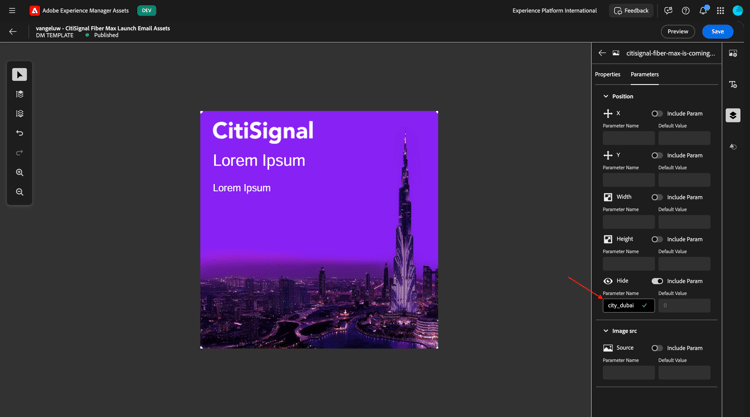Open the layers panel in right rail
The height and width of the screenshot is (417, 750).
click(733, 115)
